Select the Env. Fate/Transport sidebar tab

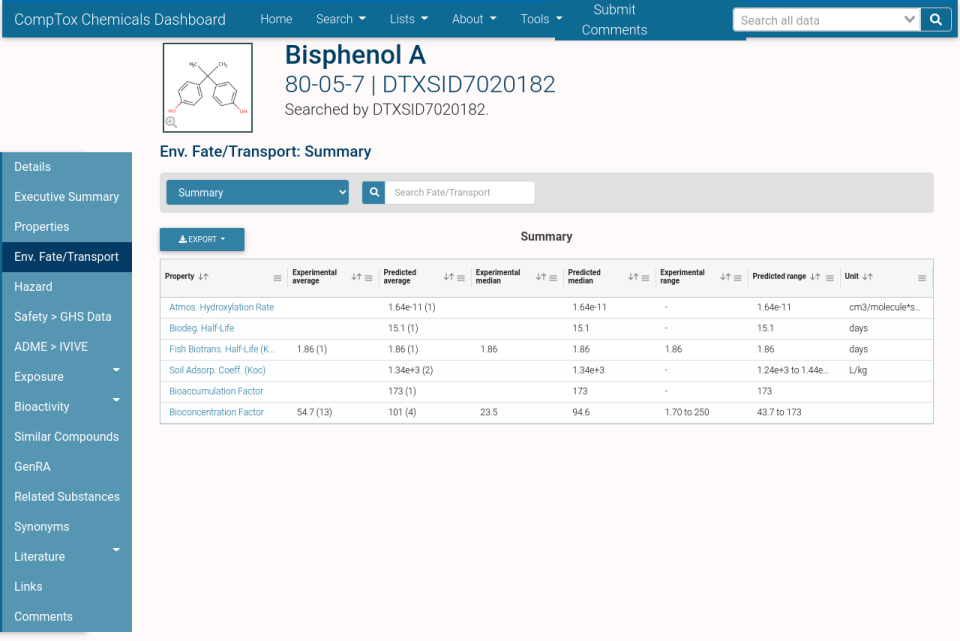(66, 257)
